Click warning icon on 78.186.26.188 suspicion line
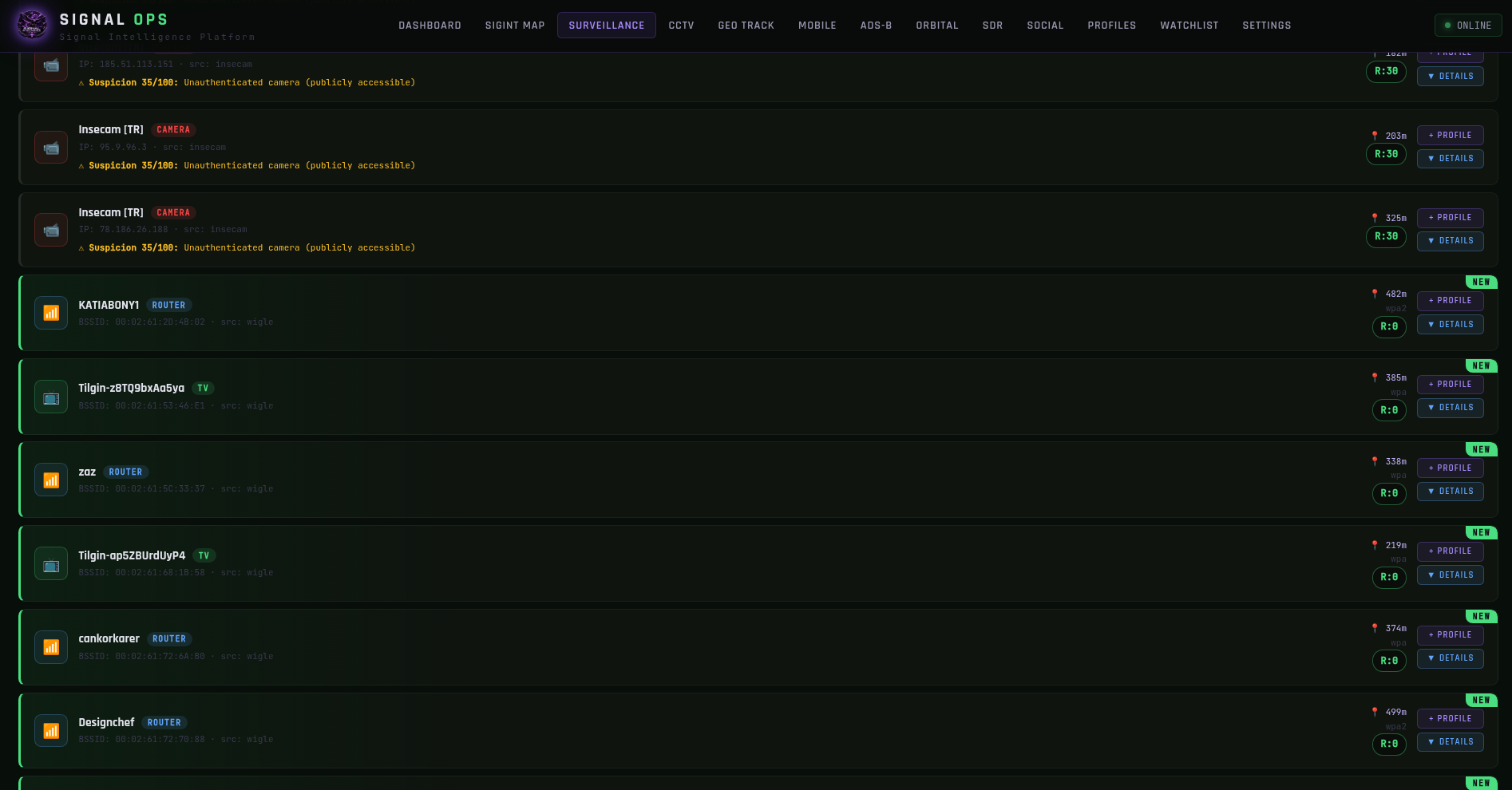This screenshot has width=1512, height=790. [81, 248]
